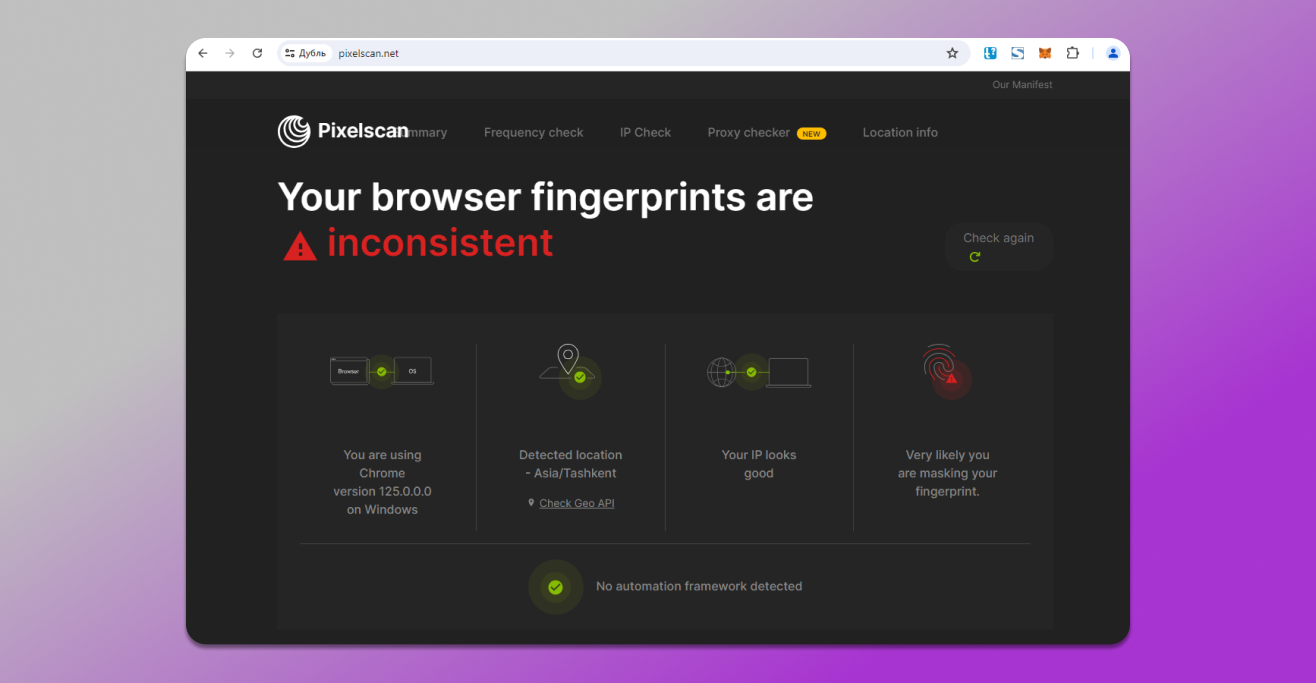This screenshot has width=1316, height=683.
Task: Open the Дубль tab group chip
Action: (305, 53)
